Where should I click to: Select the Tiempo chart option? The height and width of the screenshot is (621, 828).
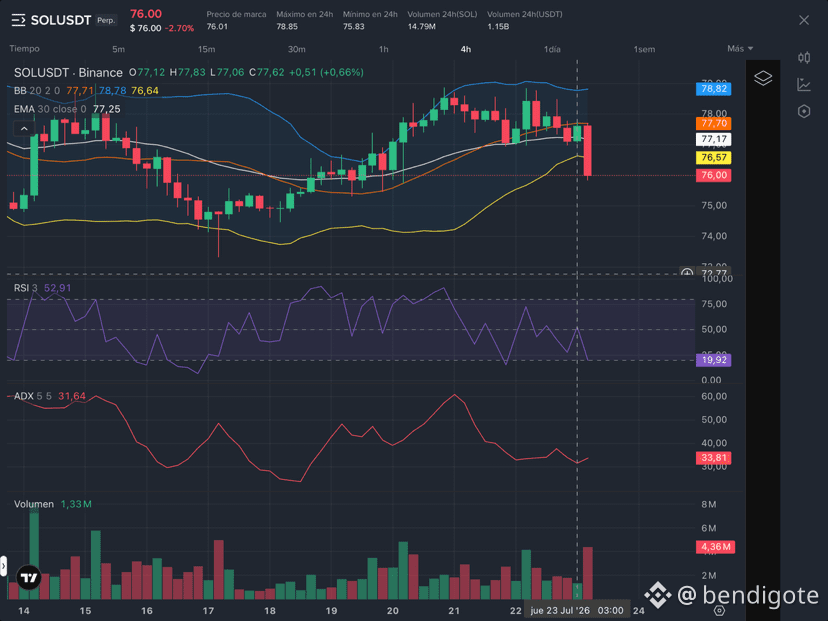click(24, 49)
